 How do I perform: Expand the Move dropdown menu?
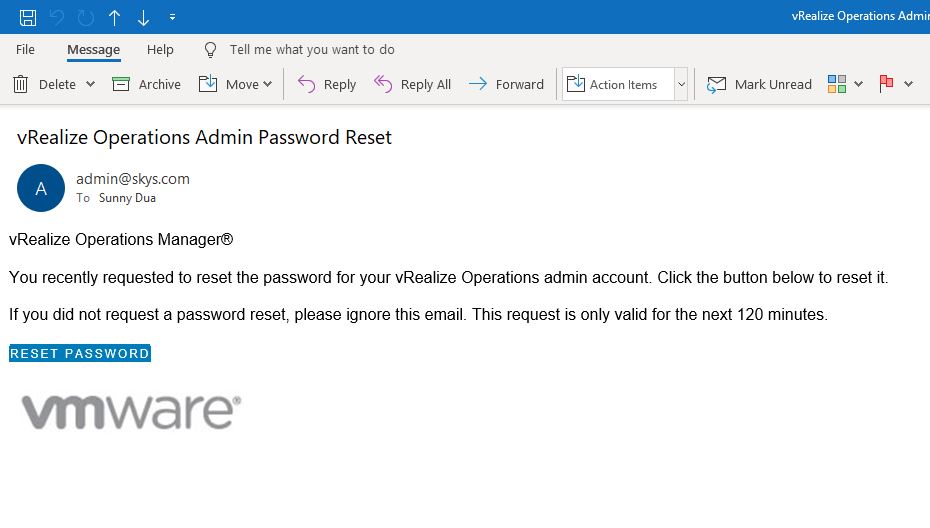point(268,84)
